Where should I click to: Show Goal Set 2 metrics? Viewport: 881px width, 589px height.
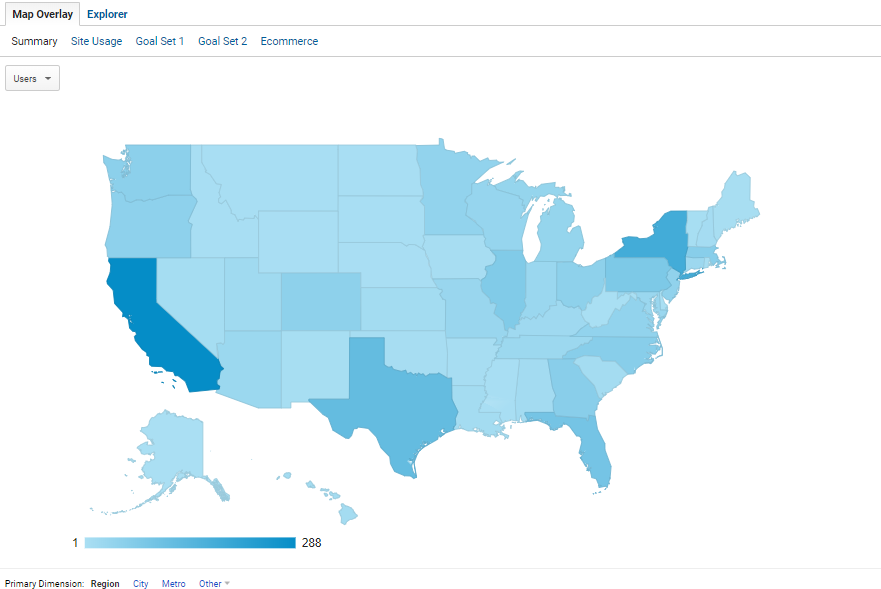tap(222, 41)
